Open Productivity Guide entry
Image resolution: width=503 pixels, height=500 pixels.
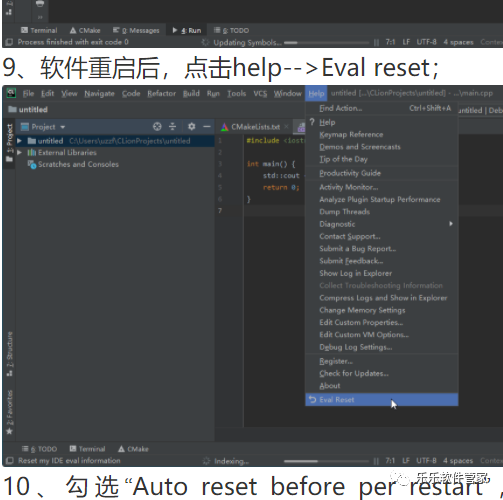click(x=382, y=173)
